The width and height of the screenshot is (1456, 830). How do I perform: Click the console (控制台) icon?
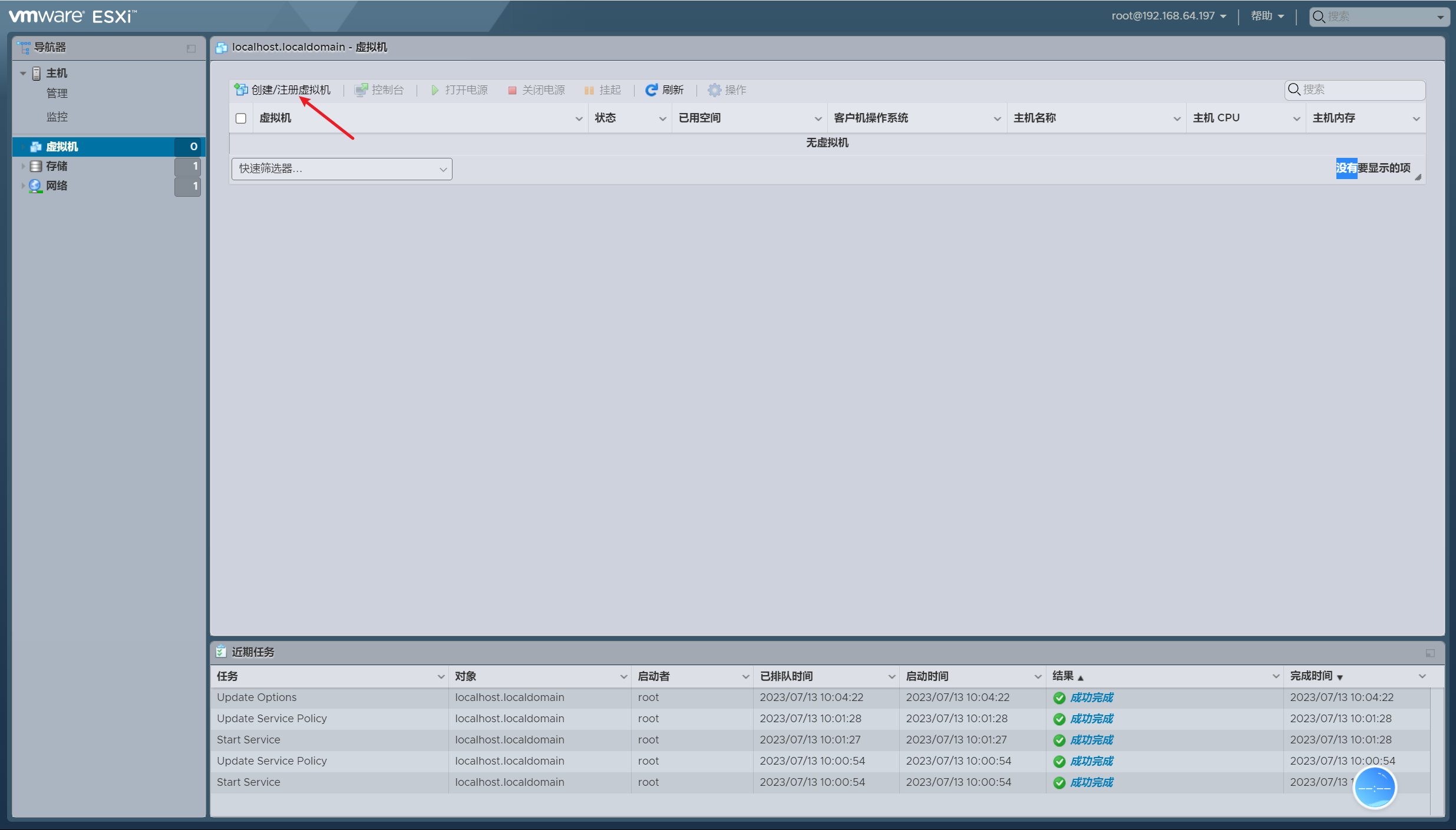(x=361, y=90)
